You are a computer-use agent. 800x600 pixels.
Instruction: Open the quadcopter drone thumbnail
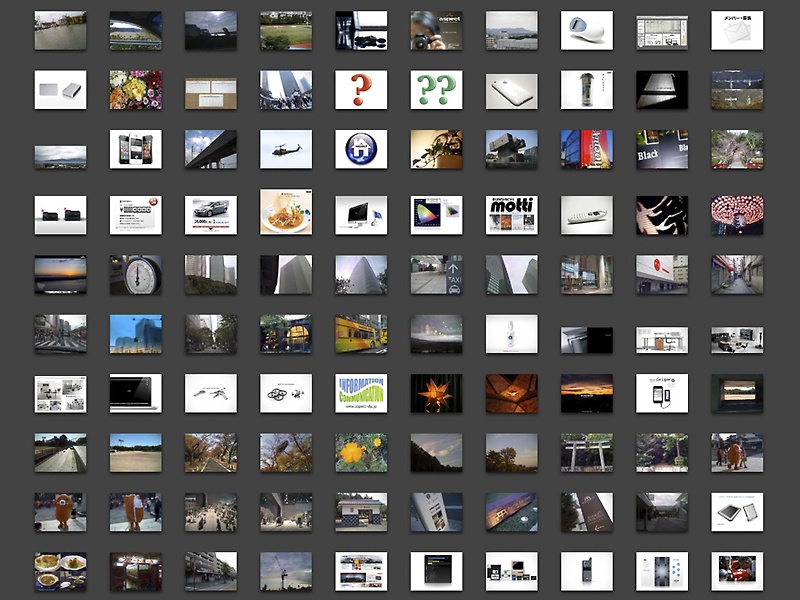click(x=286, y=393)
